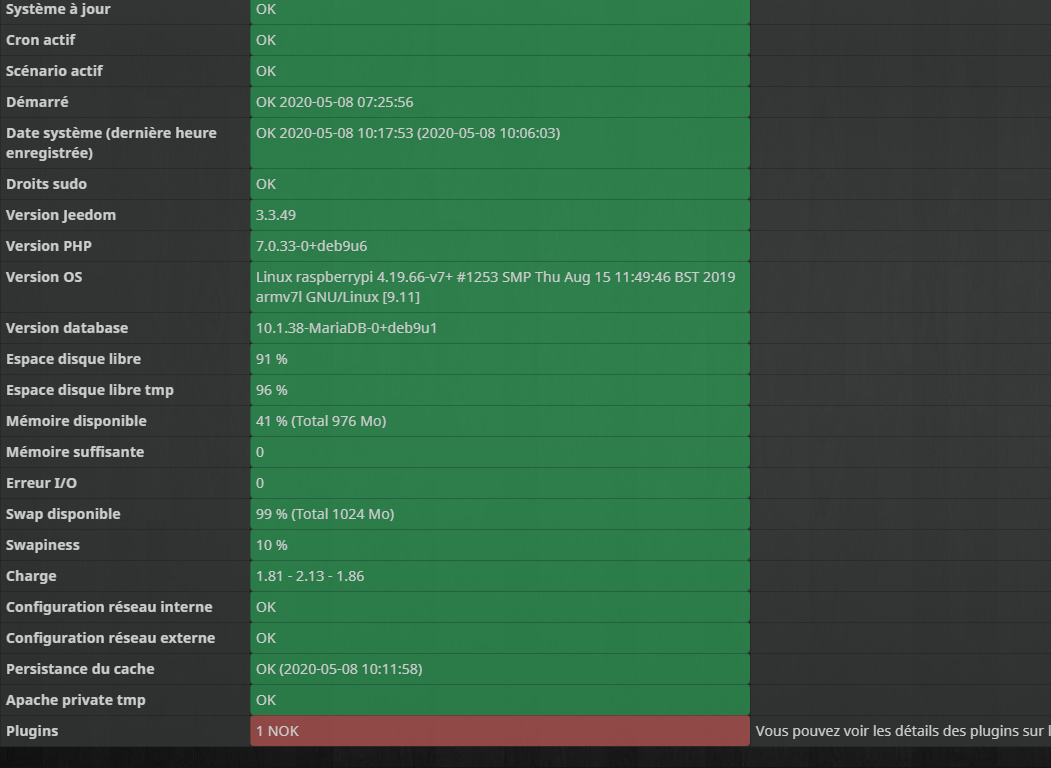Select PHP version '7.0.33-0+deb9u6'
Screen dimensions: 1051x768
[x=312, y=246]
